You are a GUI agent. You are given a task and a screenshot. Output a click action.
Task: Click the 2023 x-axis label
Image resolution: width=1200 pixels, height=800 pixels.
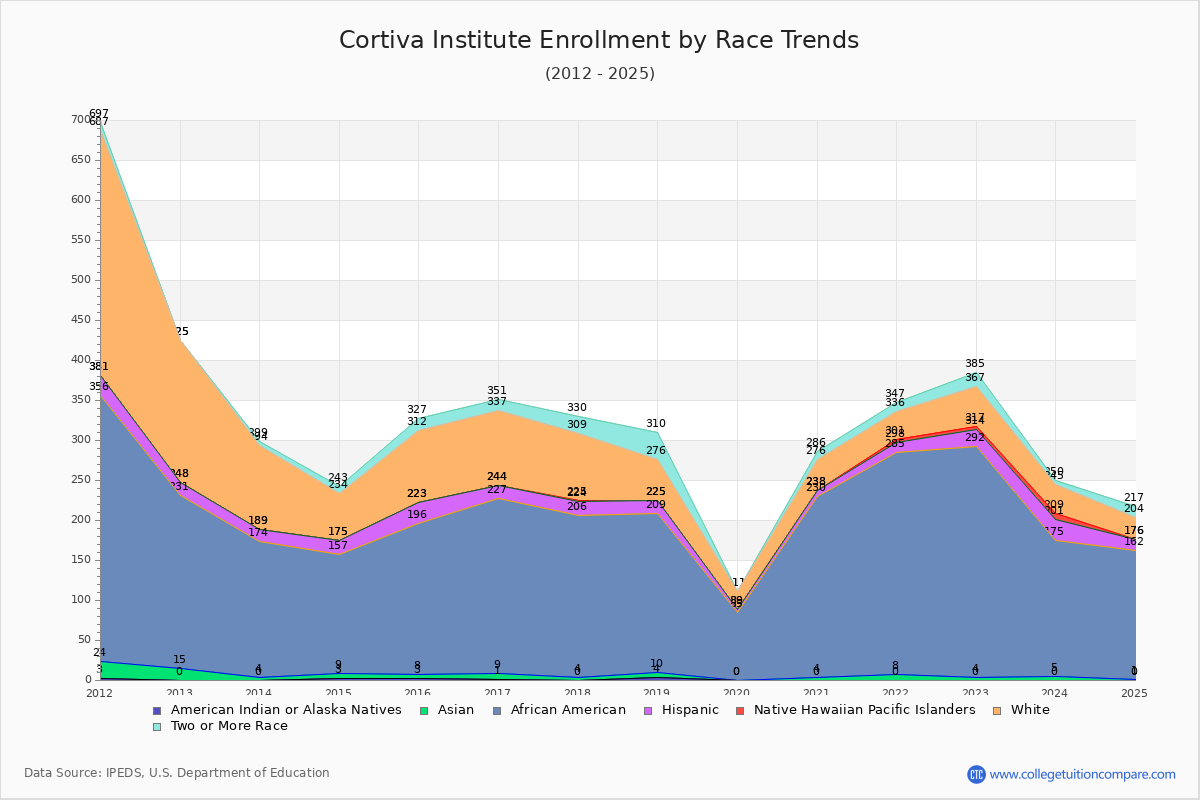[976, 693]
